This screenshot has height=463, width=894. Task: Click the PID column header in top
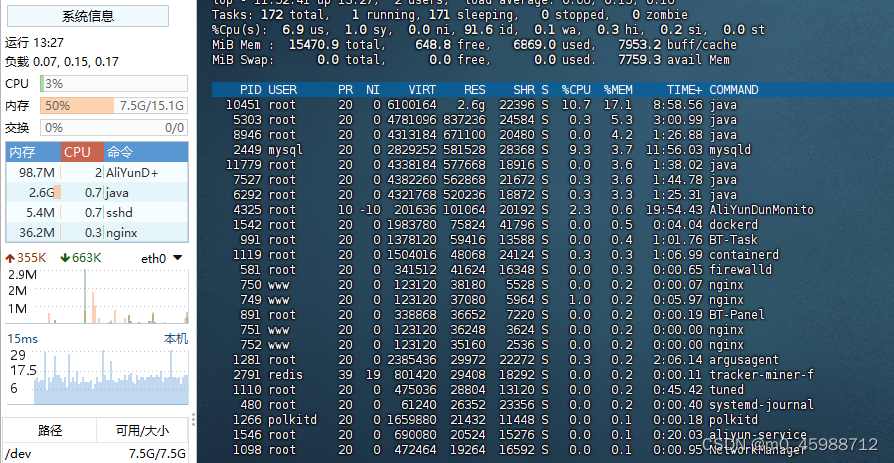coord(250,90)
